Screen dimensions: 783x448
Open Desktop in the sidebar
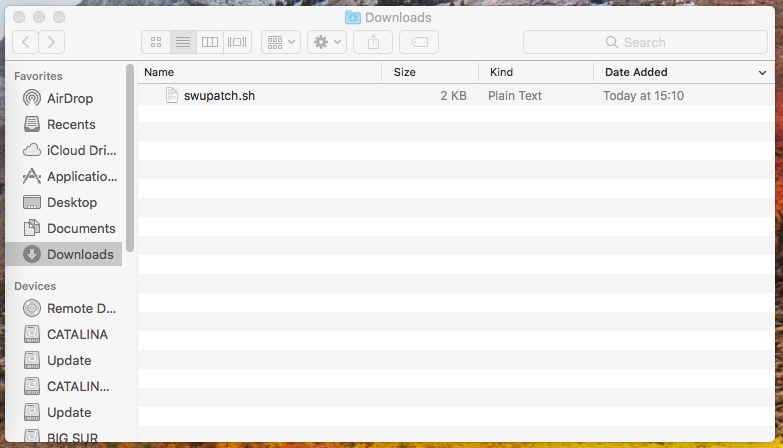[64, 202]
